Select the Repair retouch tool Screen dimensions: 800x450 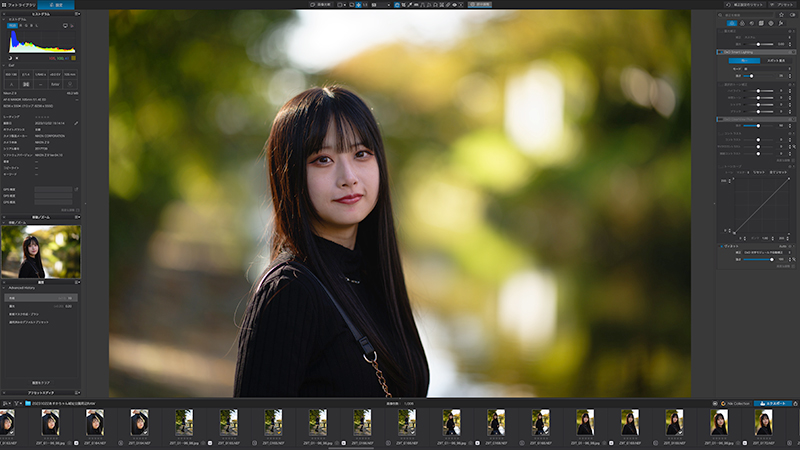pyautogui.click(x=447, y=5)
